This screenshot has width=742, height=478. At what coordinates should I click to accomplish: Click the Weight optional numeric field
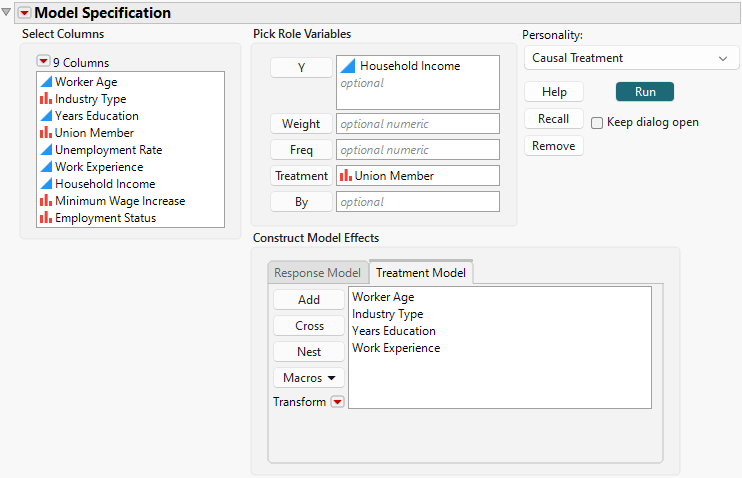[418, 124]
